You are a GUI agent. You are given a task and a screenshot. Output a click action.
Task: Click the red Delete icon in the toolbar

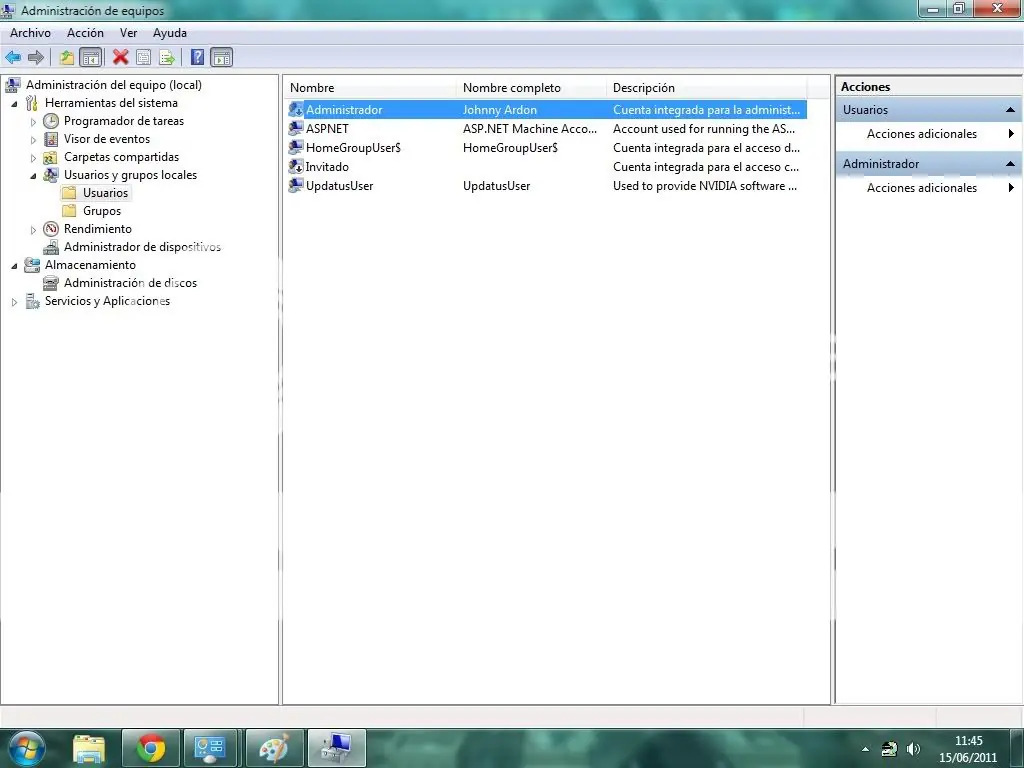pos(121,58)
